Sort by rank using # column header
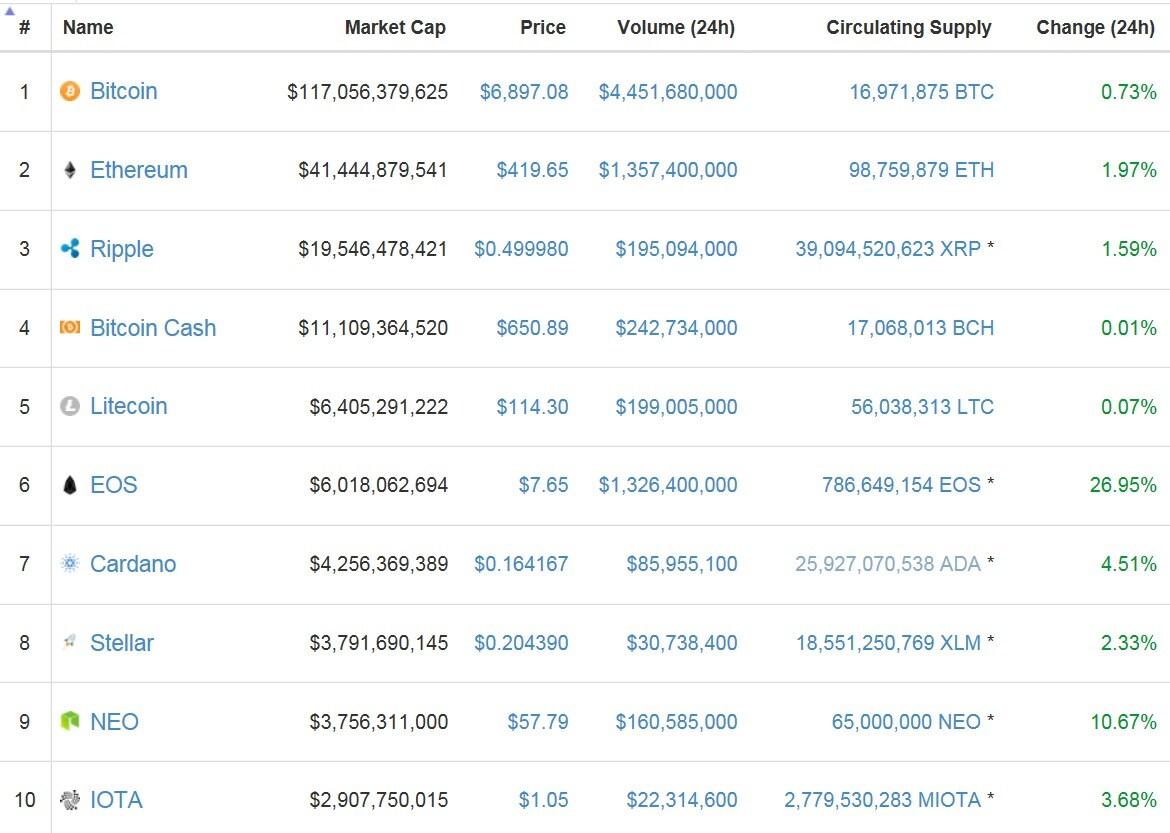Screen dimensions: 1170x833 (24, 28)
